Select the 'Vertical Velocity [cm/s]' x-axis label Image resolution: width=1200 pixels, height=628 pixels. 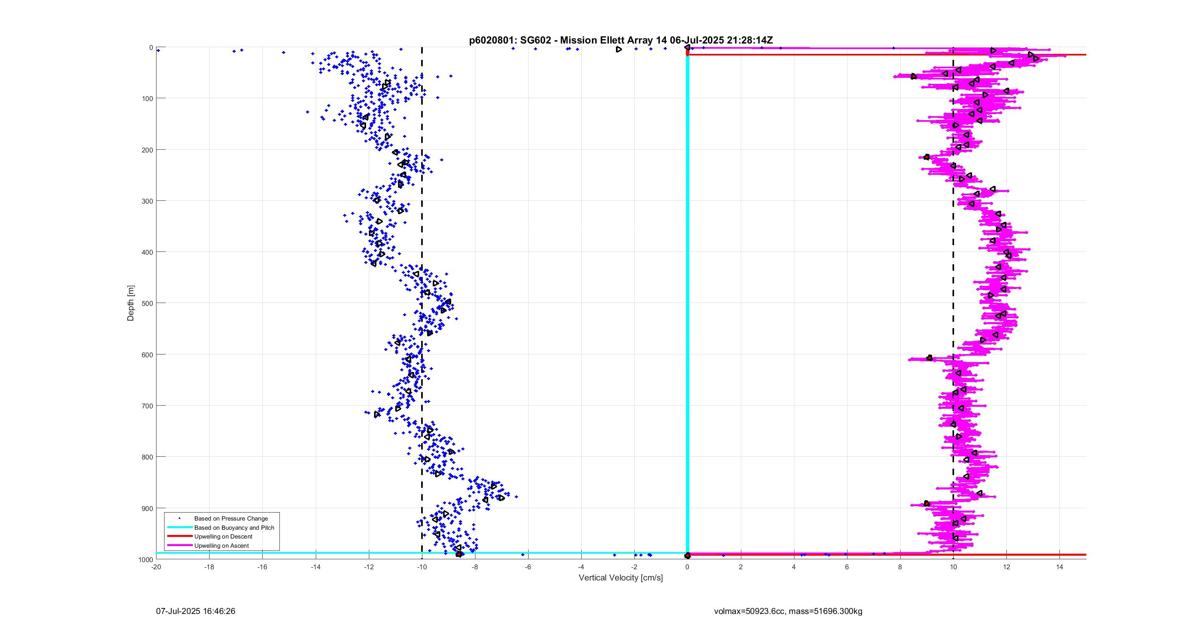point(622,578)
